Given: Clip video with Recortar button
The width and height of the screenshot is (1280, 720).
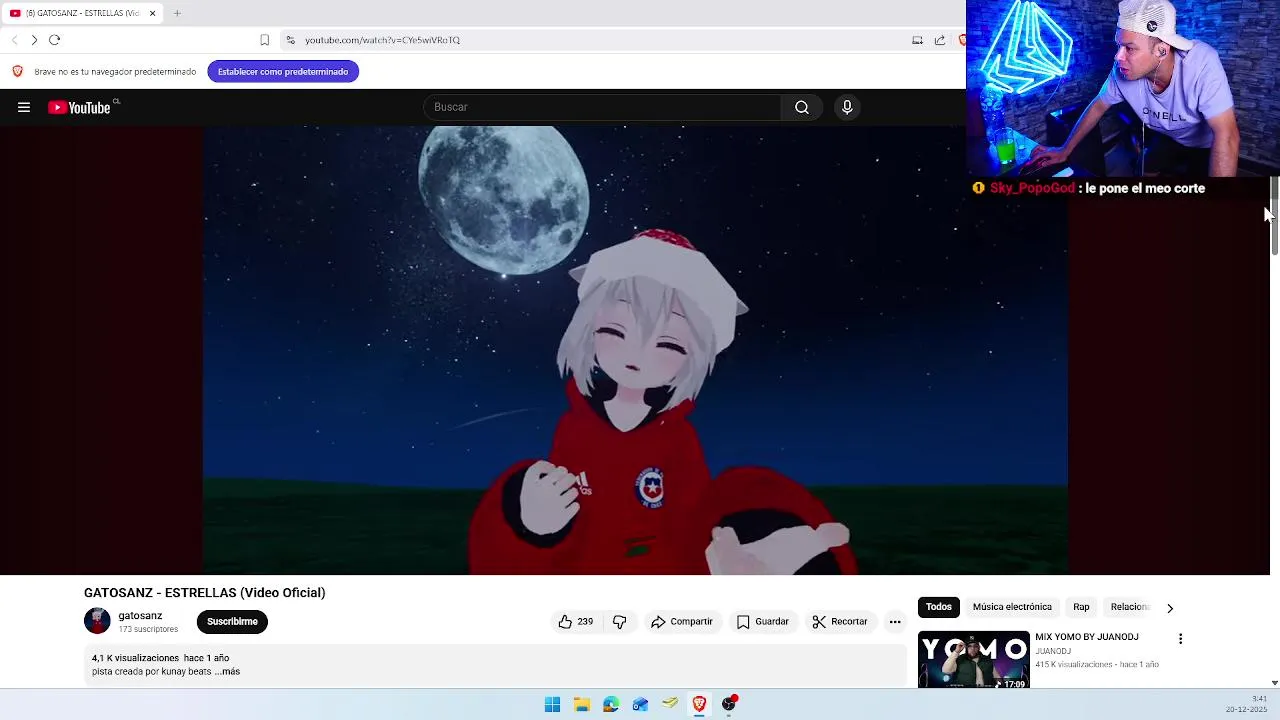Looking at the screenshot, I should click(x=840, y=621).
